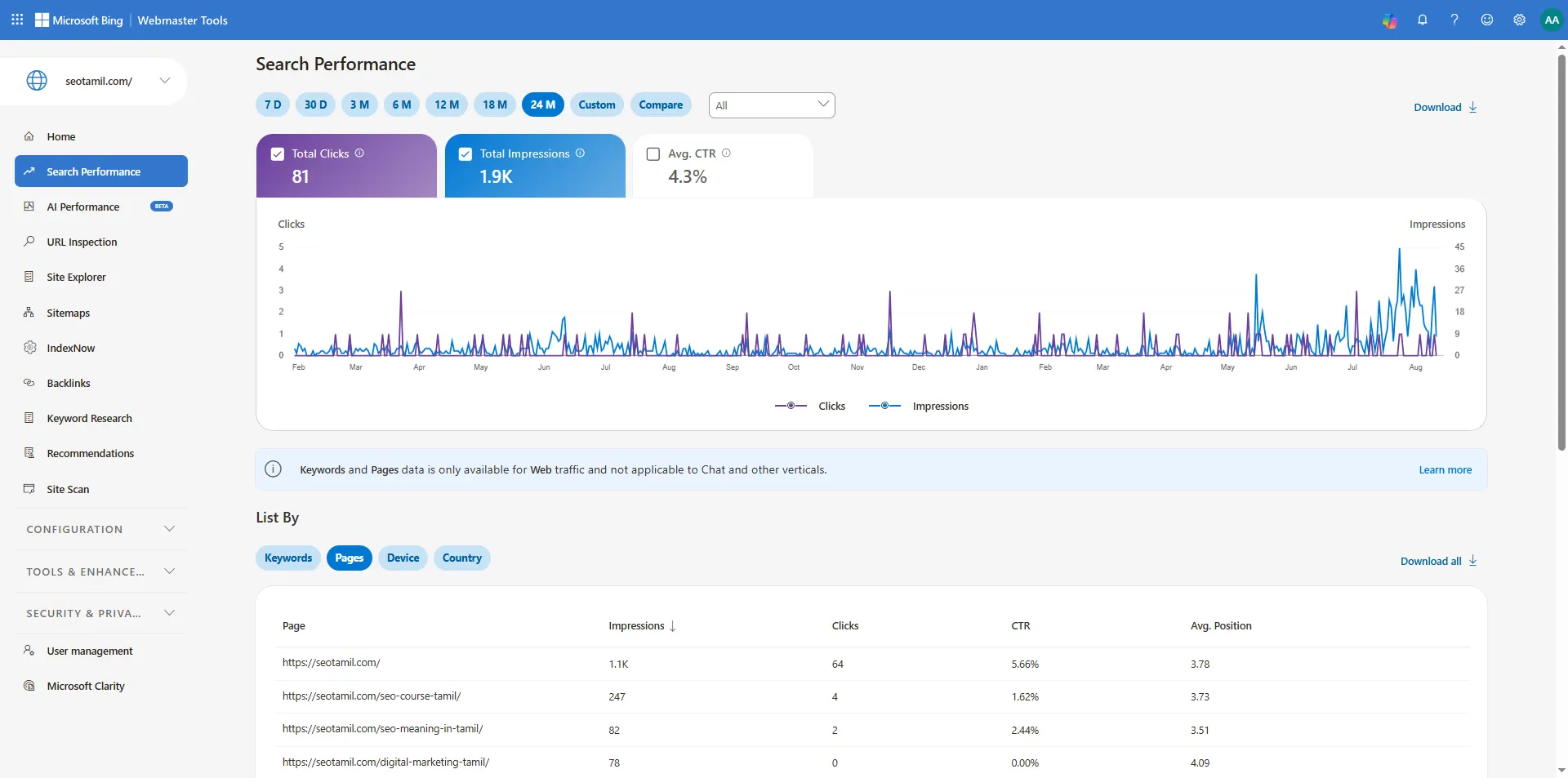Click the Site Explorer icon
The height and width of the screenshot is (778, 1568).
[x=29, y=277]
